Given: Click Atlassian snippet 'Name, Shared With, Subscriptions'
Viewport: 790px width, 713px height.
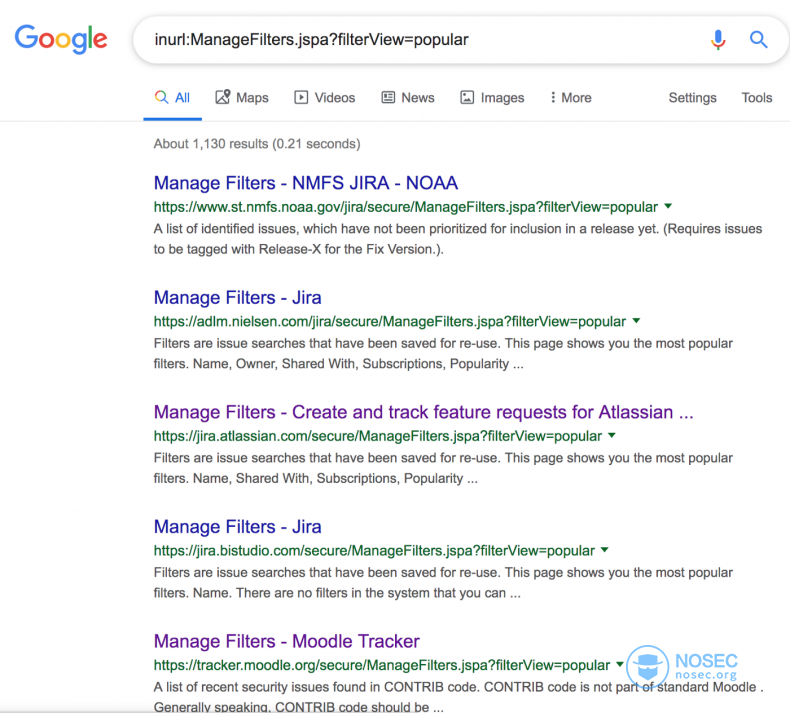Looking at the screenshot, I should coord(443,468).
